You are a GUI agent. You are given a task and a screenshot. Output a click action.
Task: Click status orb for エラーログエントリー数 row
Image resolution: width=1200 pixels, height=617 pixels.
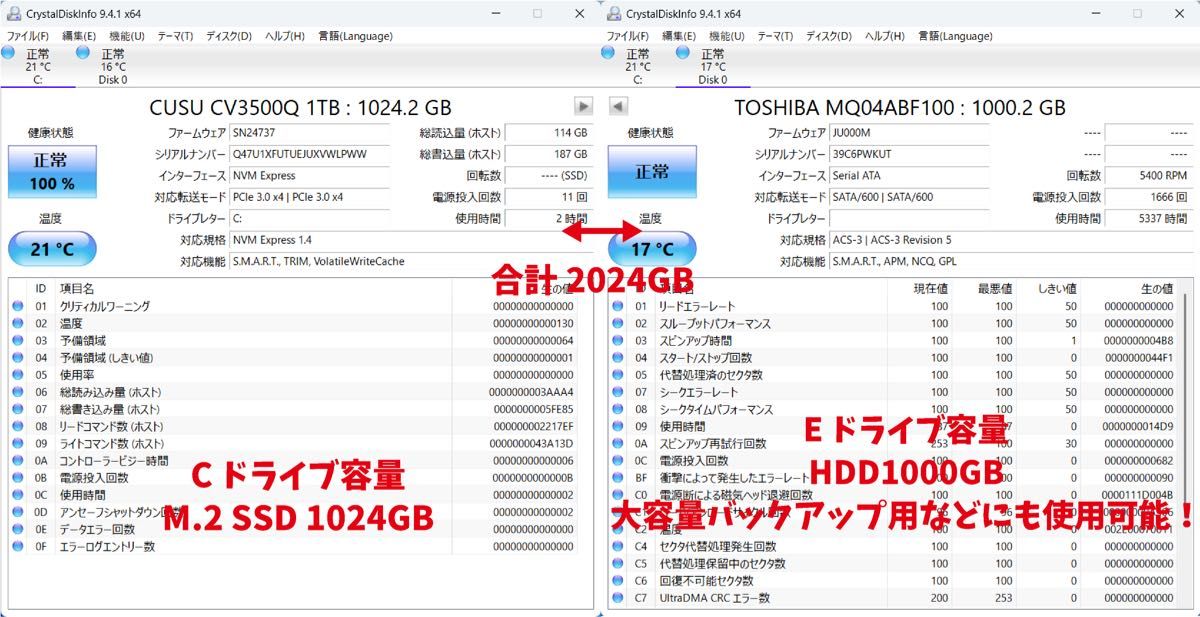tap(17, 546)
